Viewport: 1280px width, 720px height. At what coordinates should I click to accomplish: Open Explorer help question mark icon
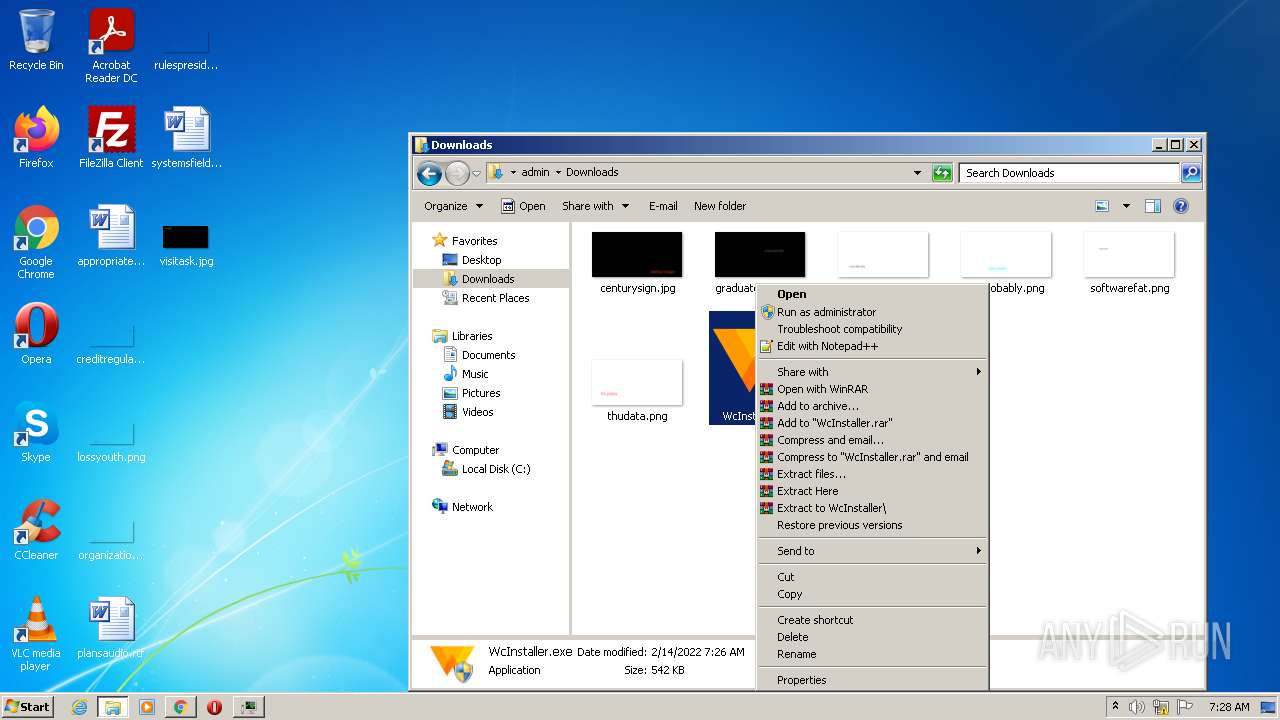point(1180,206)
